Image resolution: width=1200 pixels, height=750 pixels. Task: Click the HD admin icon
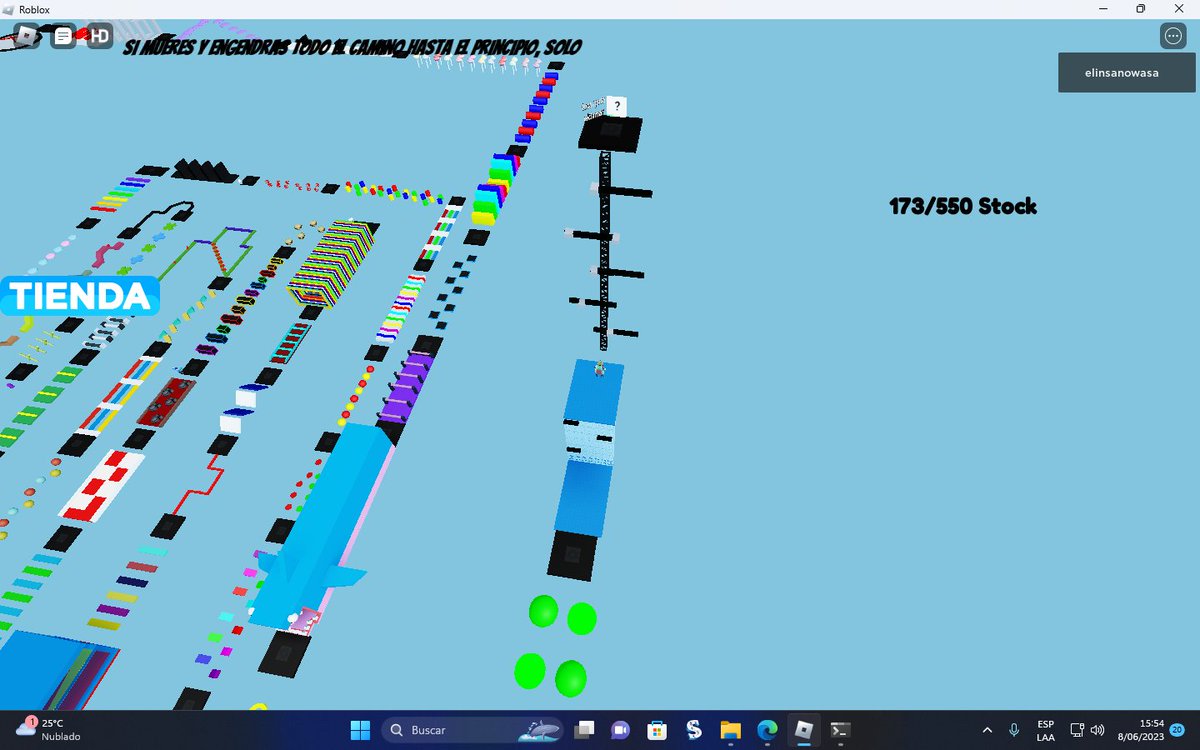99,37
